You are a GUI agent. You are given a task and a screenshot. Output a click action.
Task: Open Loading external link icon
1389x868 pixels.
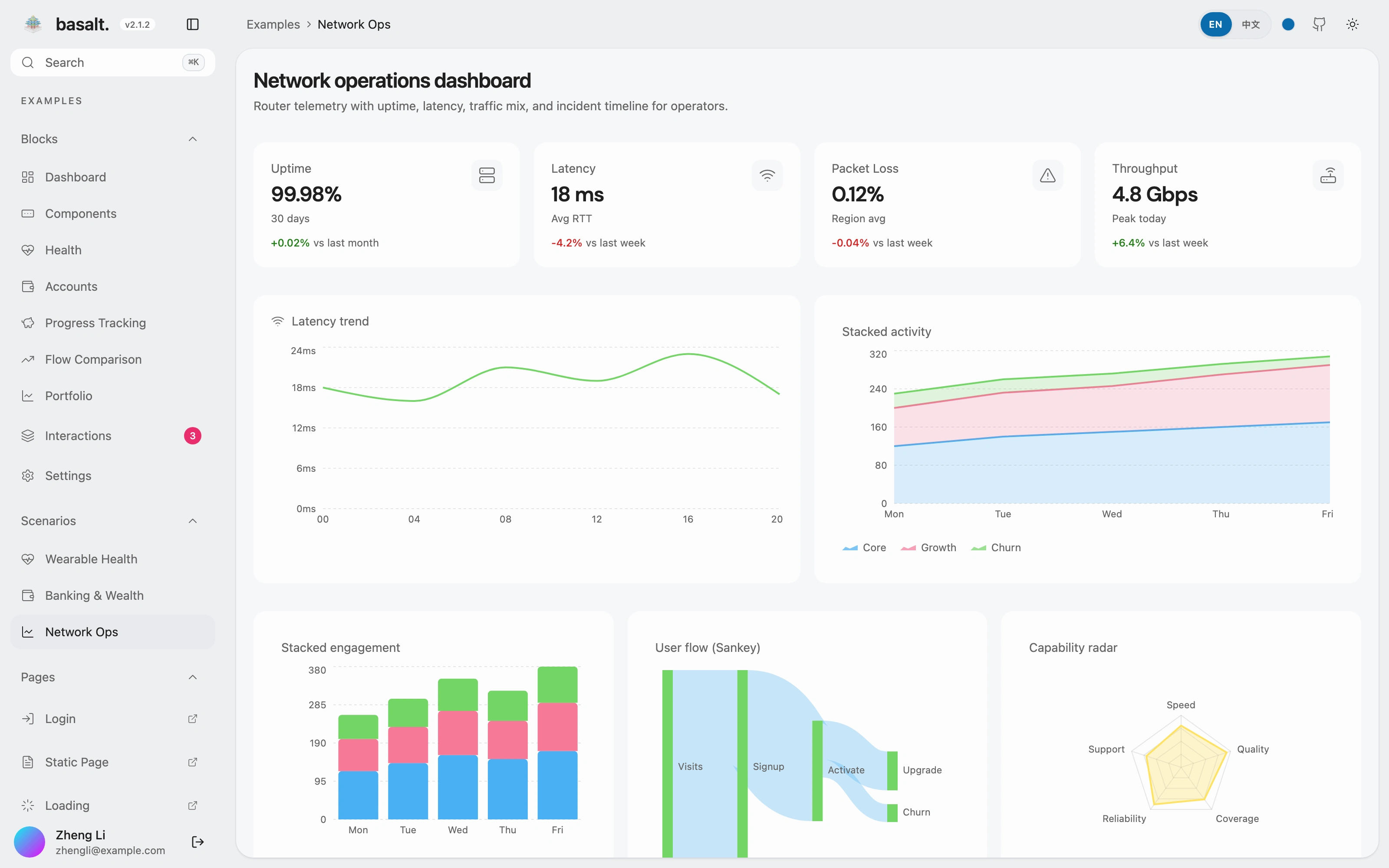(x=193, y=806)
